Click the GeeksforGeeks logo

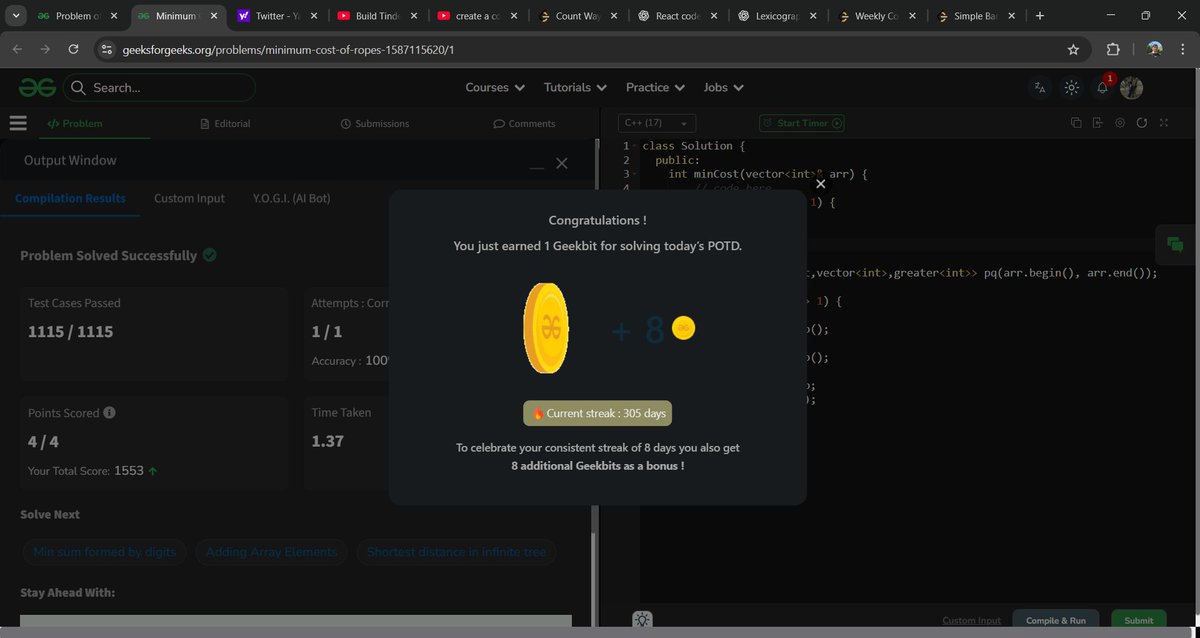click(37, 88)
